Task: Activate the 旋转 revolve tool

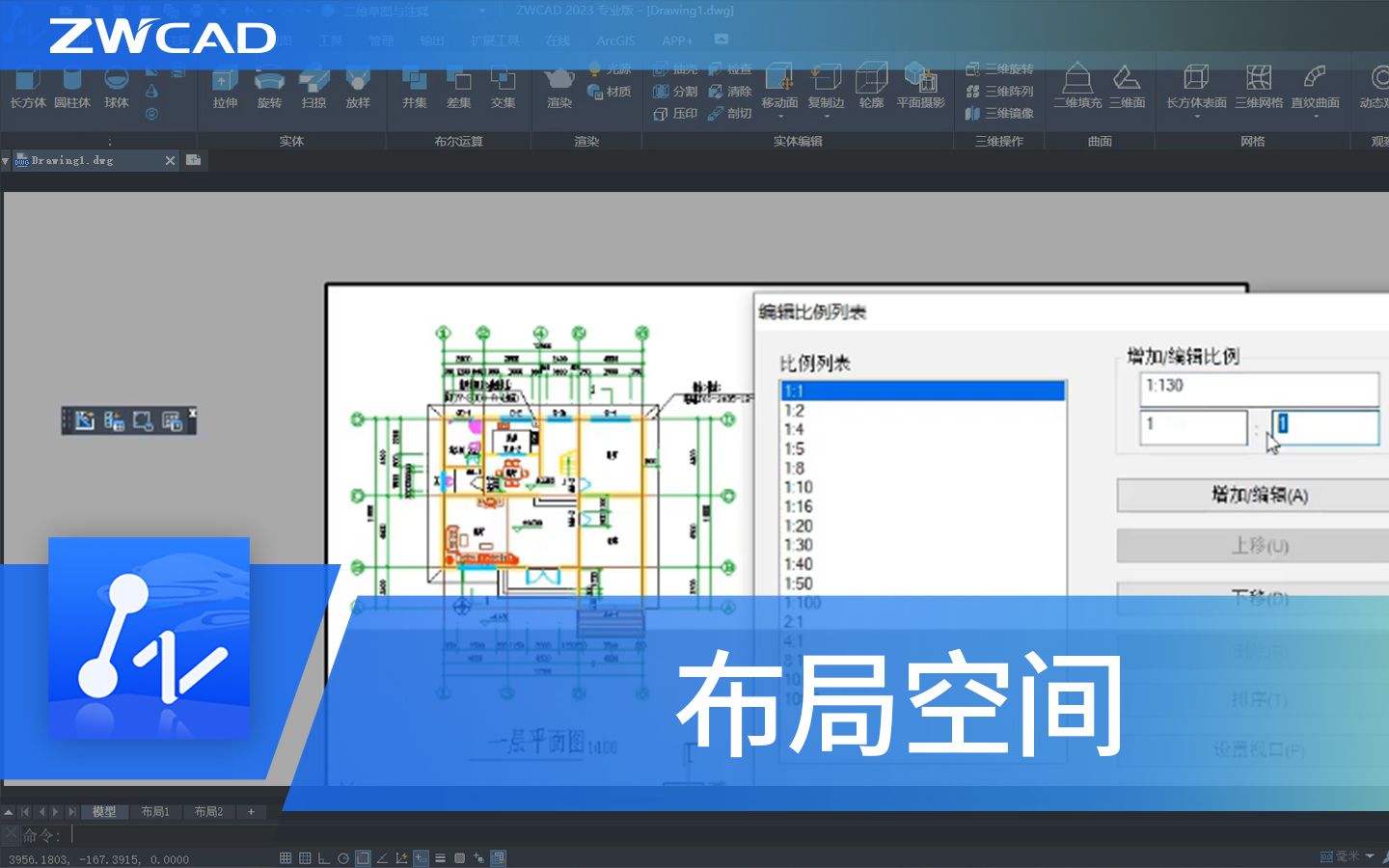Action: click(x=269, y=87)
